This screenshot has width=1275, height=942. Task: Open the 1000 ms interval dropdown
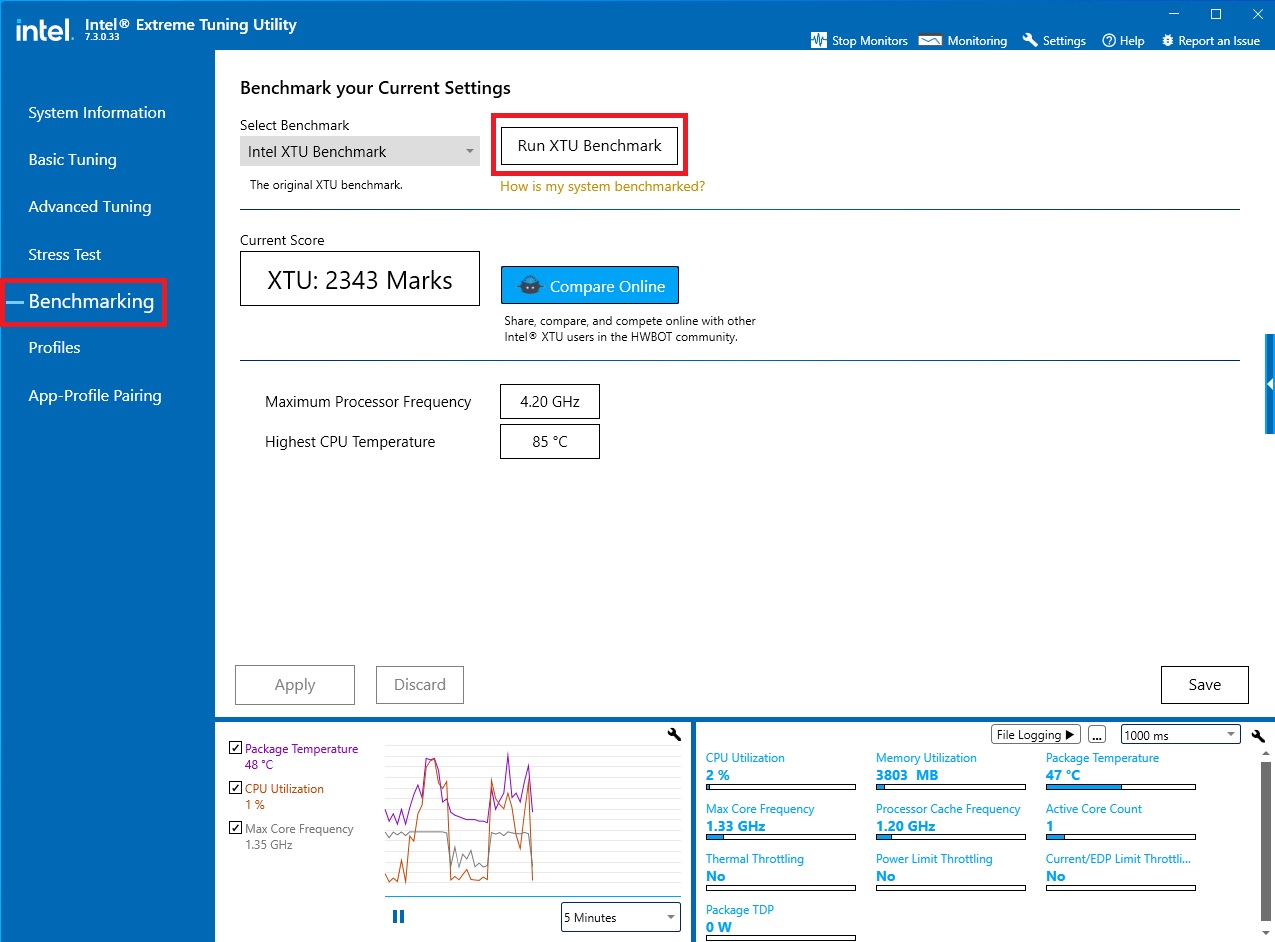click(x=1181, y=735)
